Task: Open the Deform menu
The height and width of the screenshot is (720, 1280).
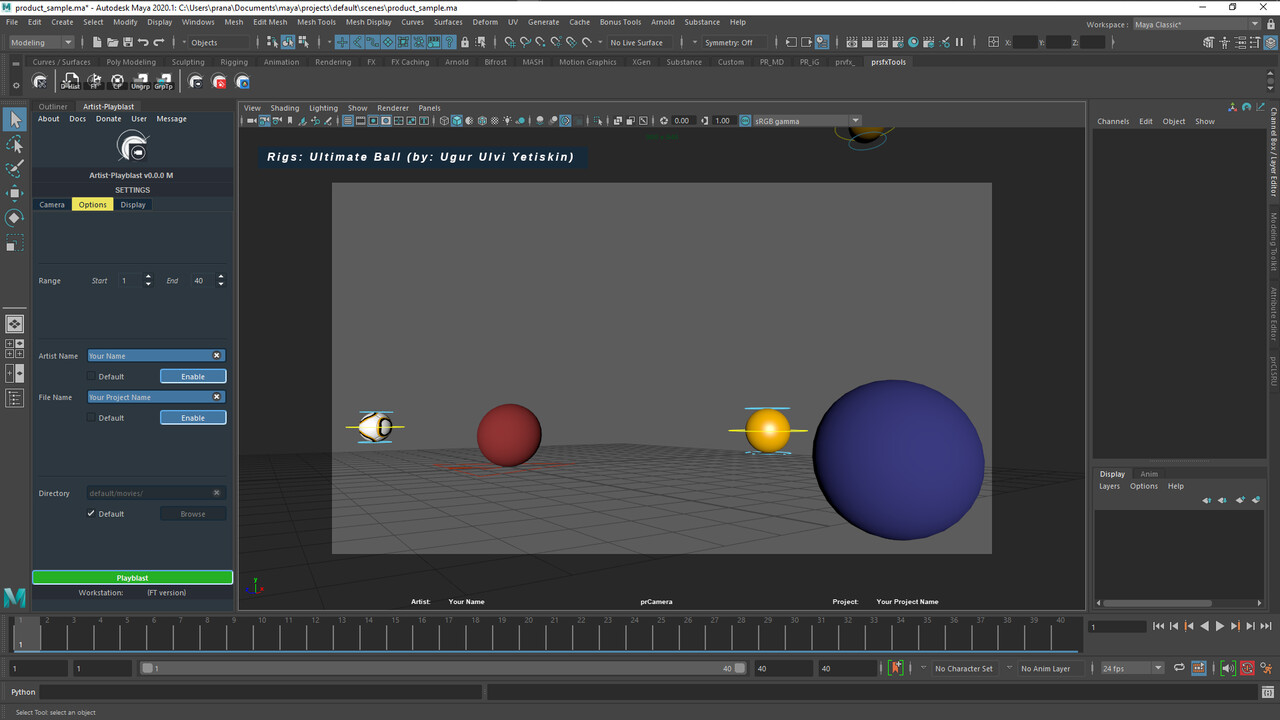Action: pyautogui.click(x=485, y=22)
